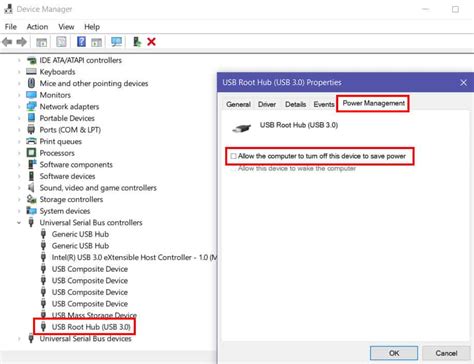Select Storage controllers tree item

pos(71,199)
